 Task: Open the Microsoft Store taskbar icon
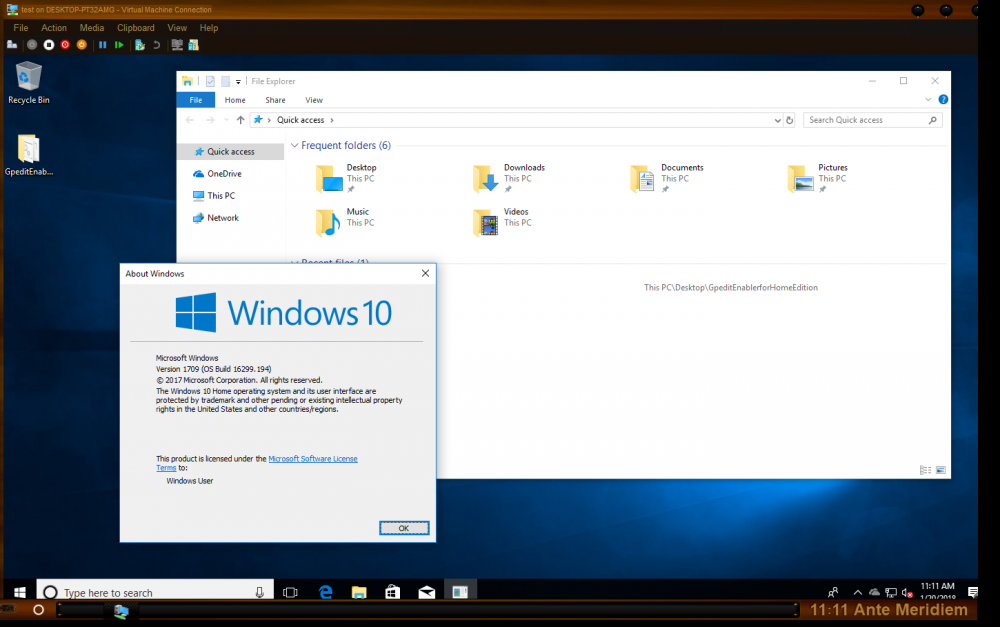click(393, 592)
